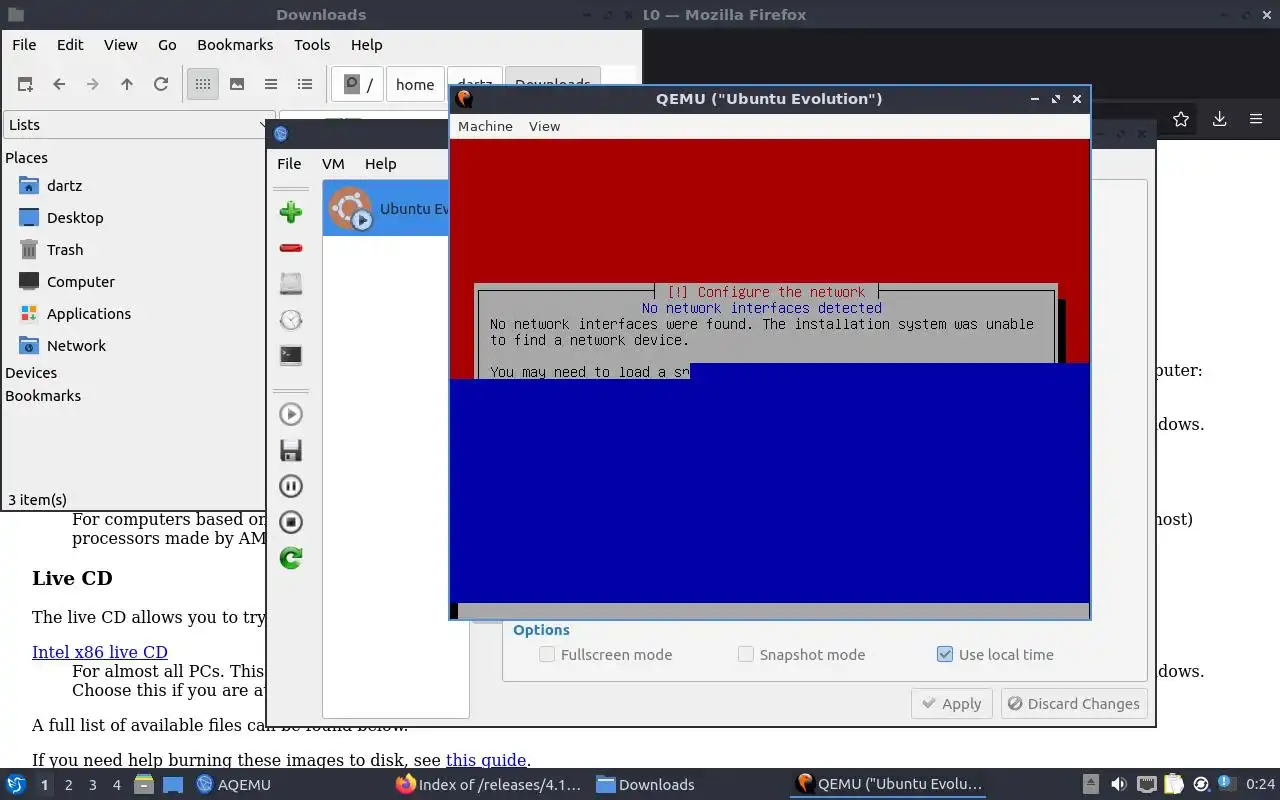Select the Ubuntu Evolution VM in AQEMU list
The height and width of the screenshot is (800, 1280).
click(x=386, y=208)
